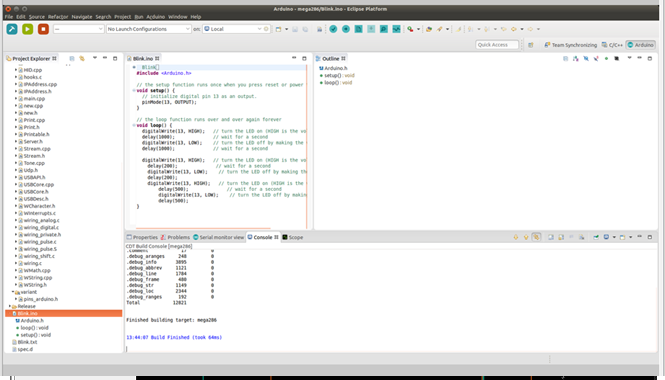Select spec.d in Project Explorer
The width and height of the screenshot is (665, 380).
[25, 349]
